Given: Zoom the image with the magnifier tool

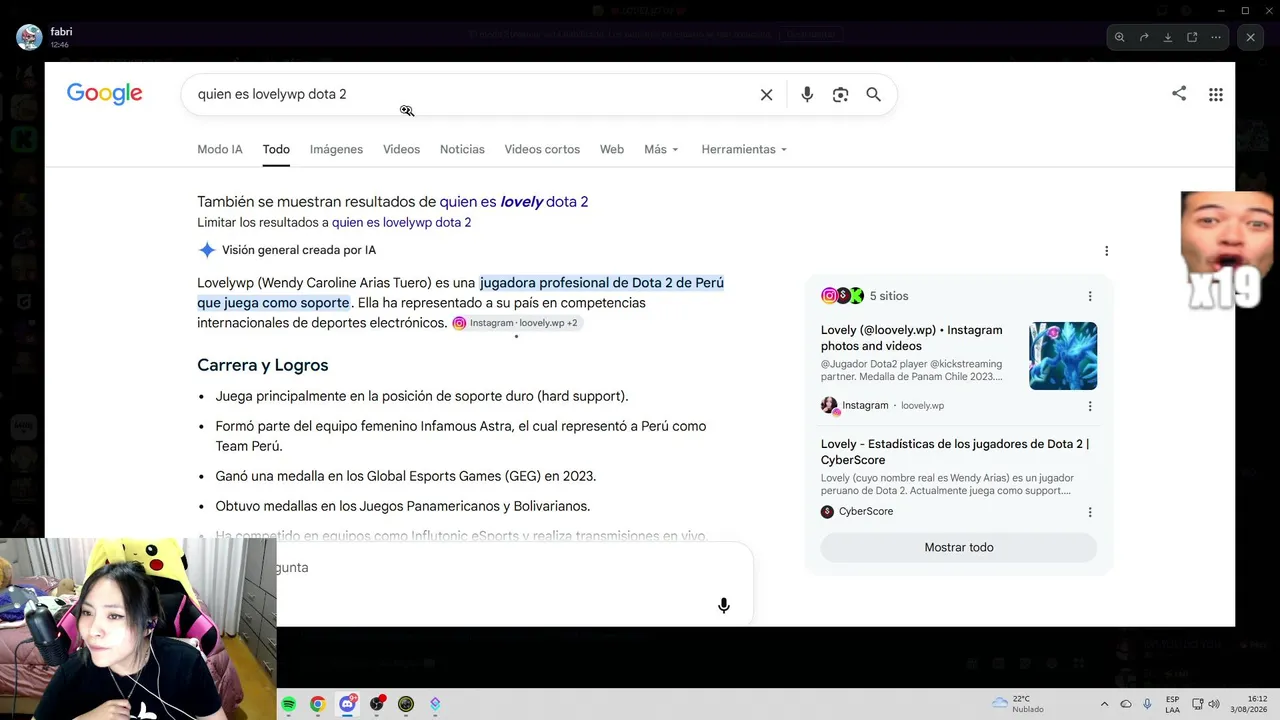Looking at the screenshot, I should tap(1120, 37).
